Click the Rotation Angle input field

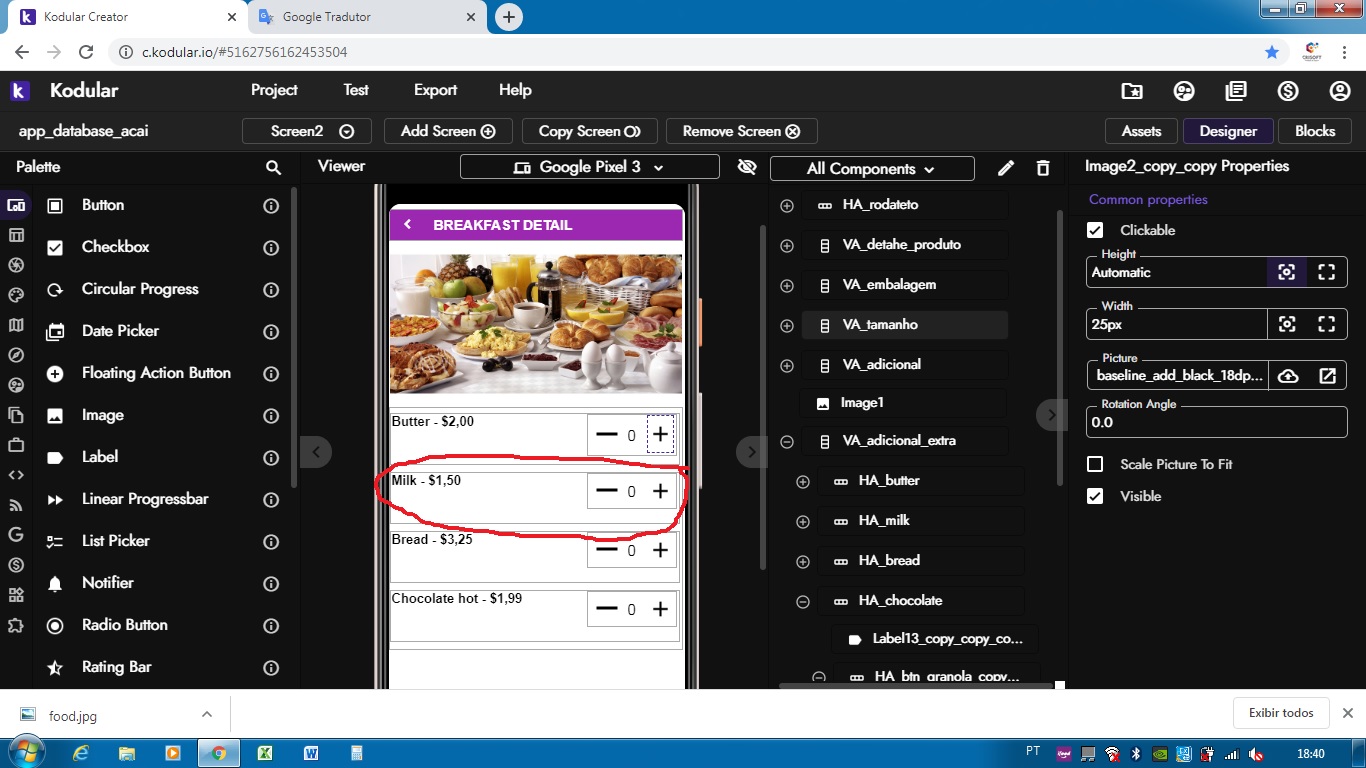coord(1216,422)
